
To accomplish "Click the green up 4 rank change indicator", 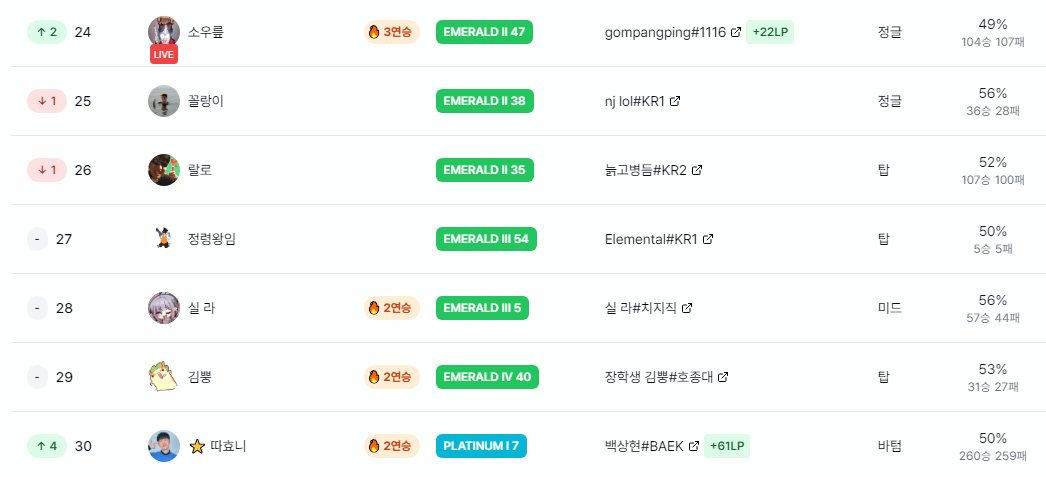I will [x=46, y=446].
